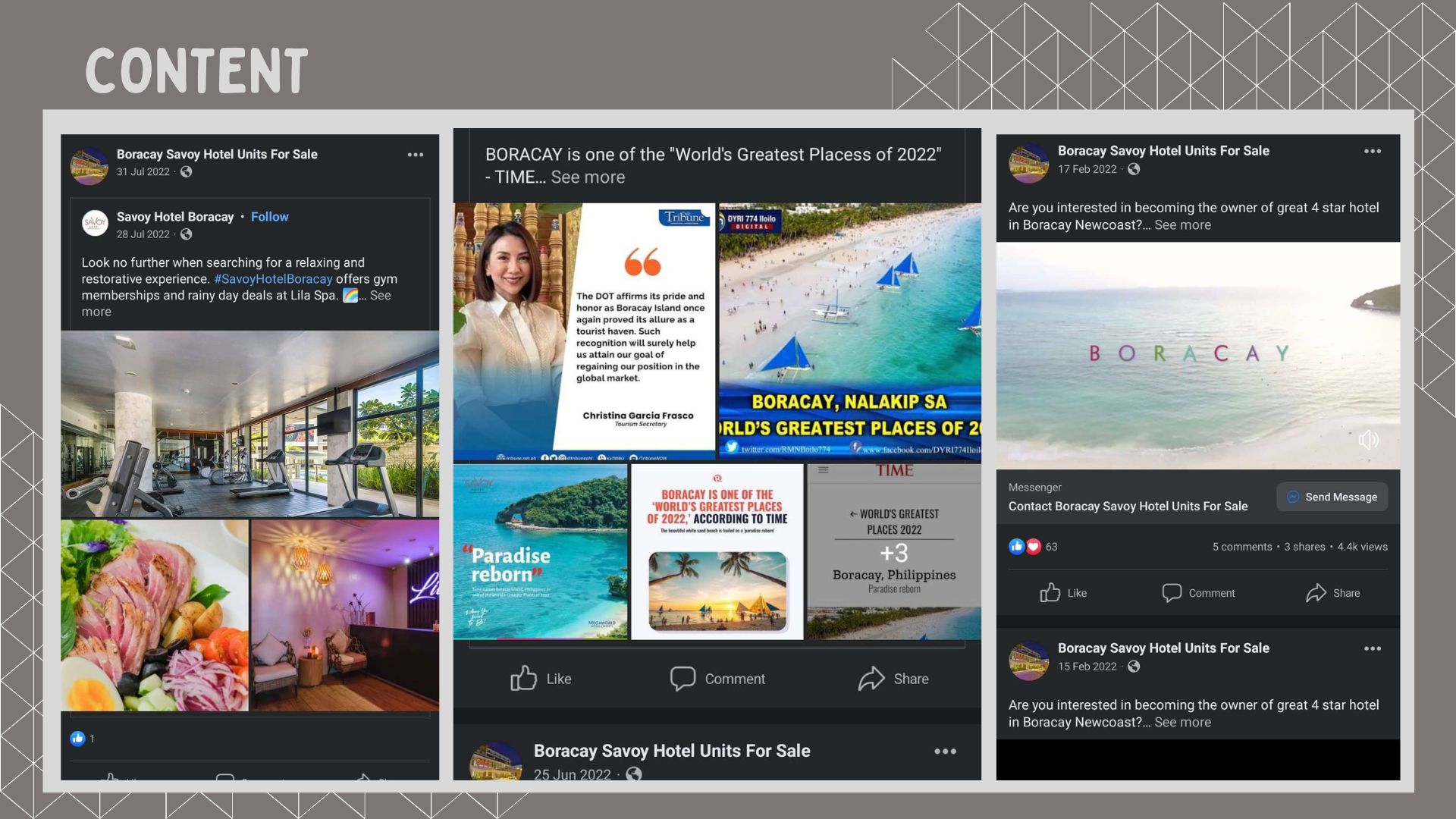This screenshot has height=819, width=1456.
Task: Like the World's Greatest Places post
Action: pyautogui.click(x=541, y=679)
